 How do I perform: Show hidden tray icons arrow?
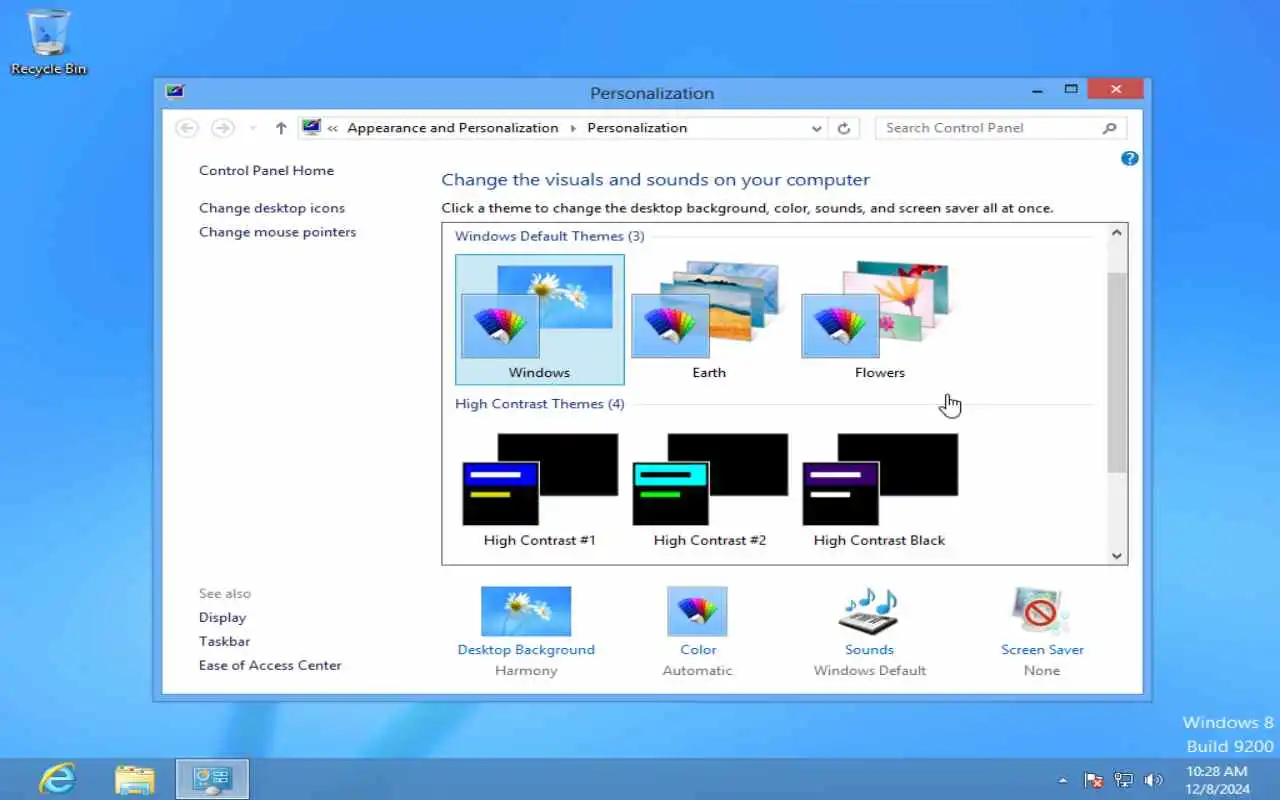(1063, 780)
